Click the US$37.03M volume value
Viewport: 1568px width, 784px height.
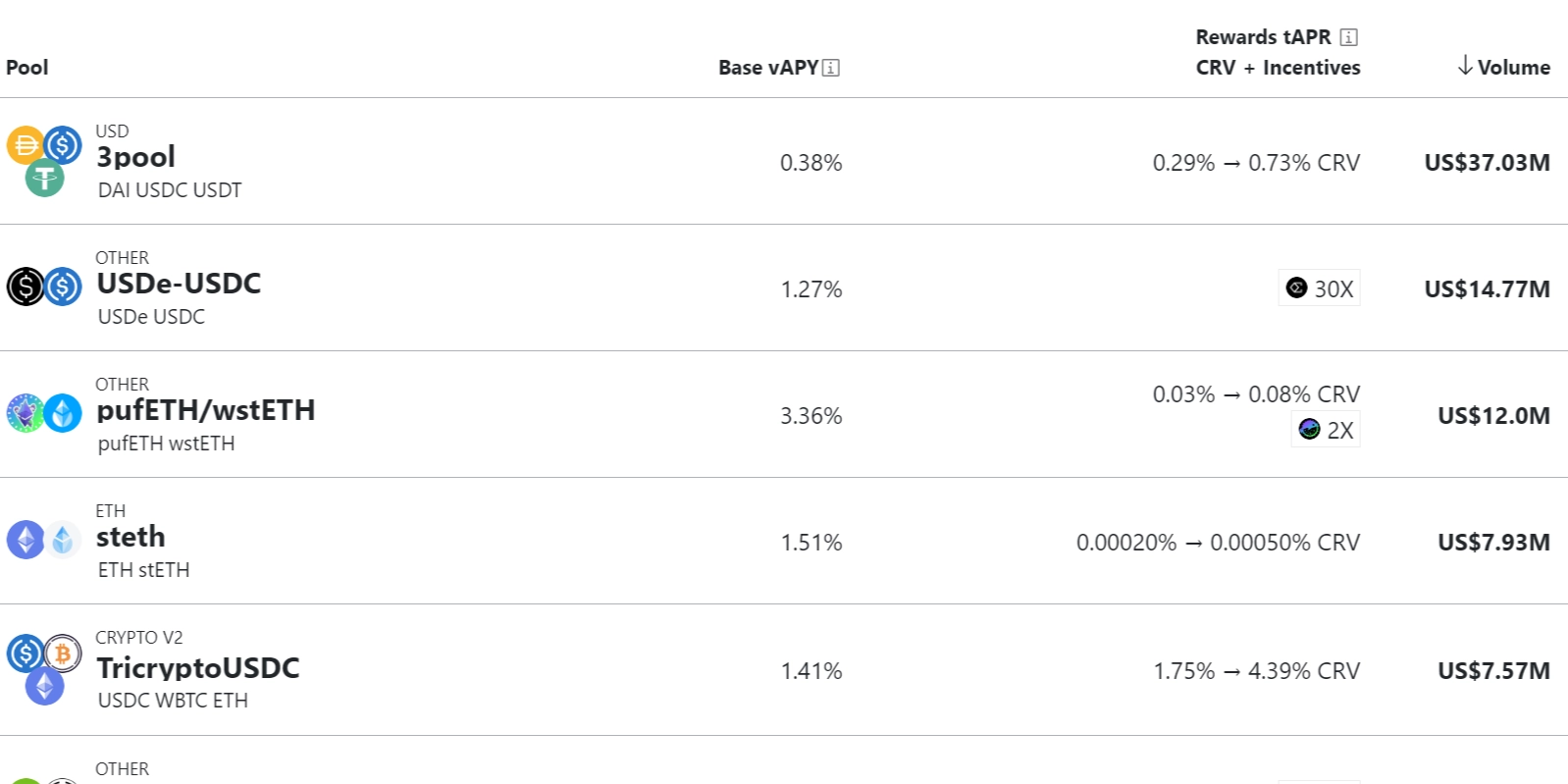click(1487, 163)
